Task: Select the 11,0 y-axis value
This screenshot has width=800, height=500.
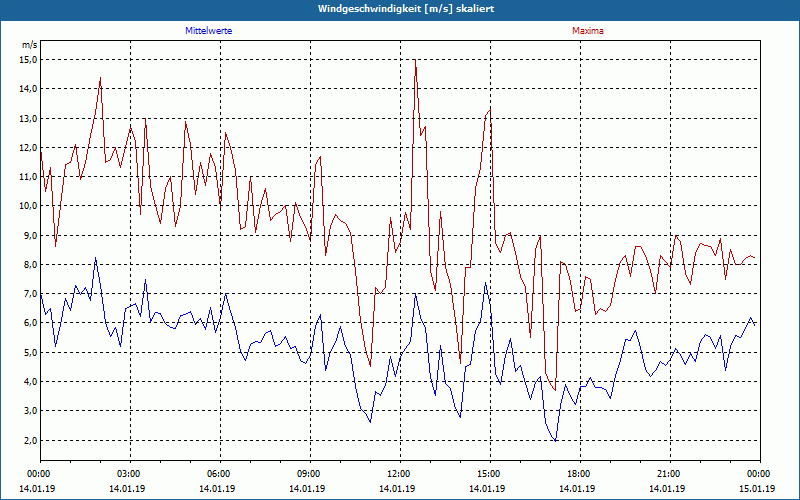Action: (x=29, y=177)
